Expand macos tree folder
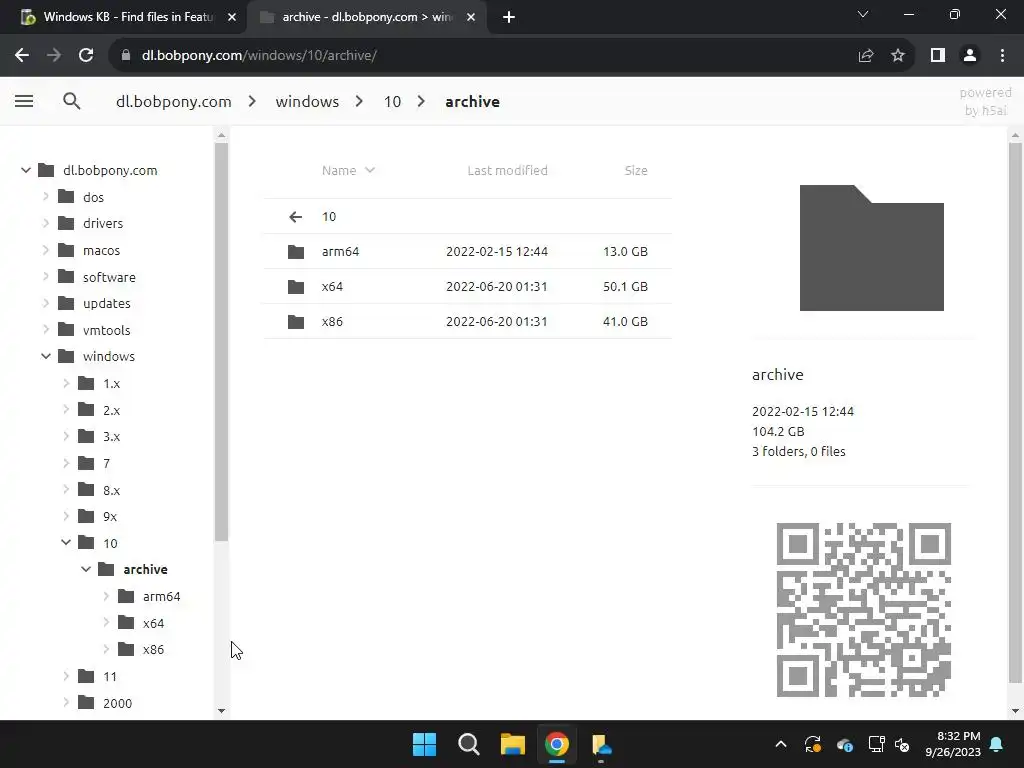1024x768 pixels. pyautogui.click(x=46, y=250)
